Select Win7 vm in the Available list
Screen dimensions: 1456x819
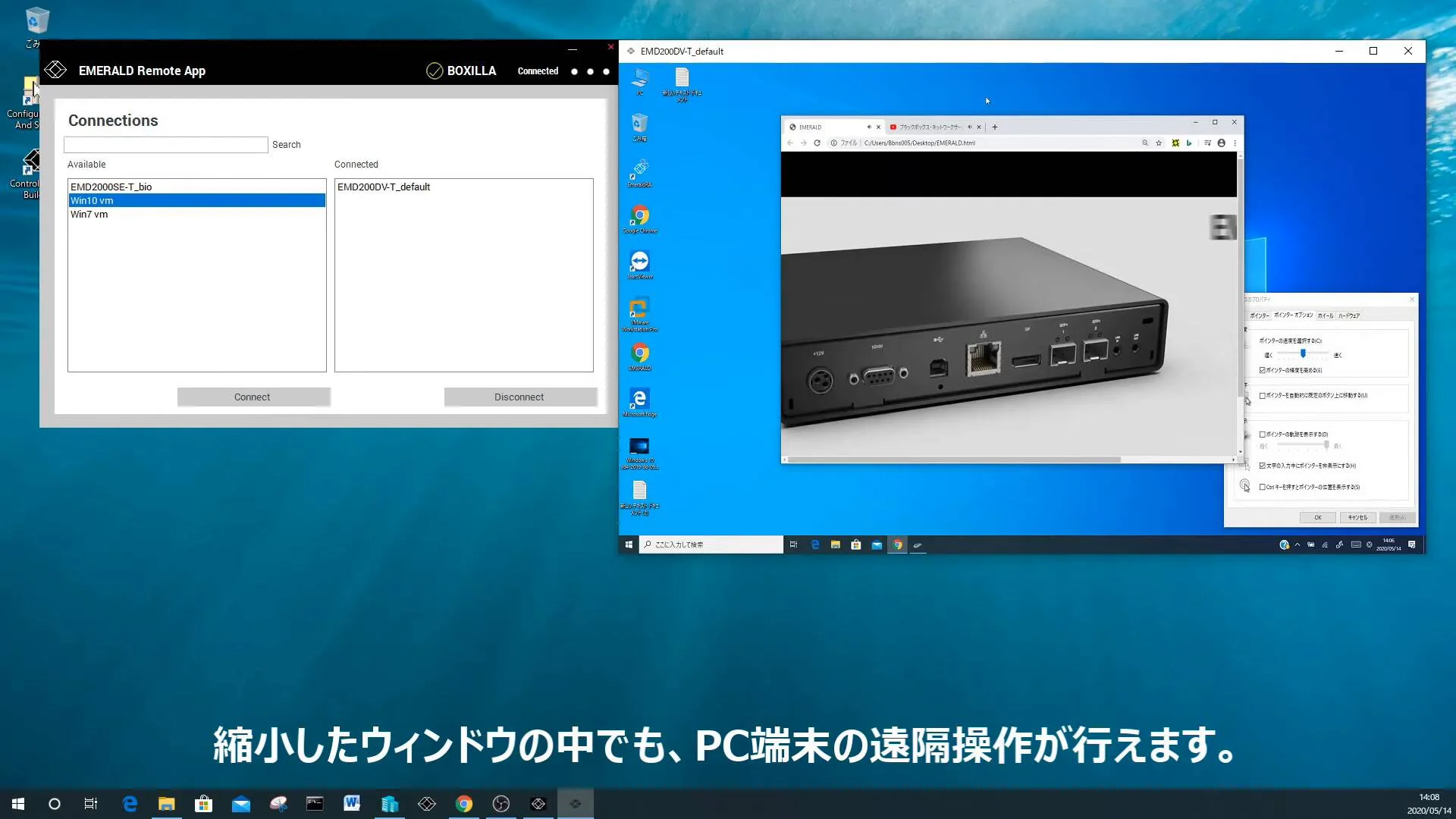click(197, 214)
